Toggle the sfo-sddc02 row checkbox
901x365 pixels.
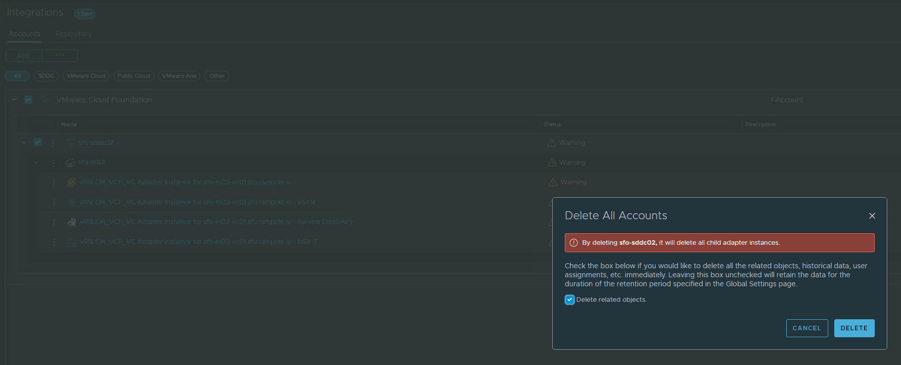coord(38,142)
